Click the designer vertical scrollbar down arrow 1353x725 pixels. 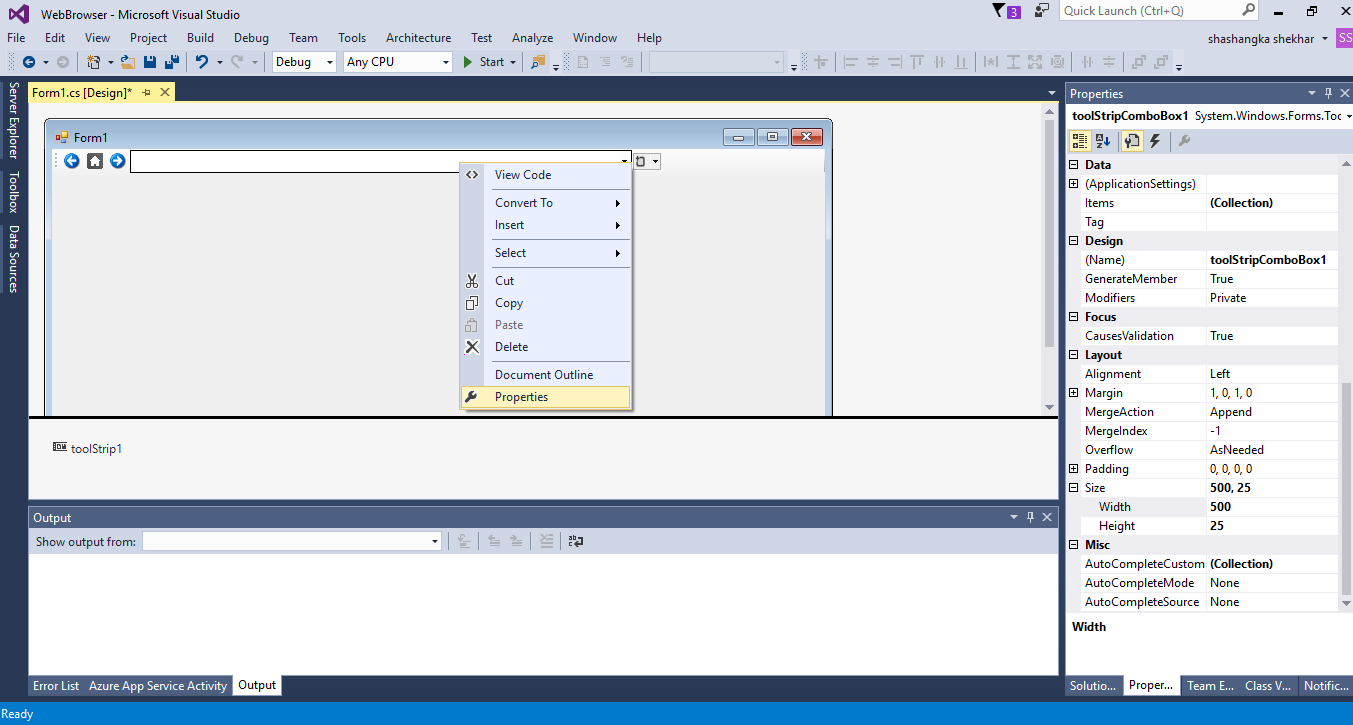point(1049,407)
